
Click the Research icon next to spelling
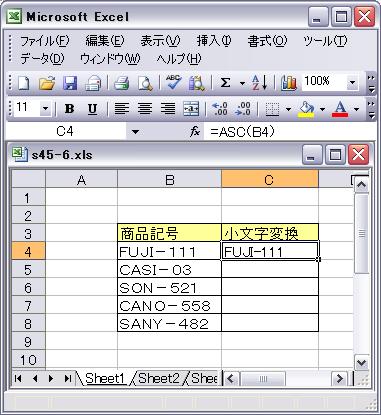pos(197,83)
